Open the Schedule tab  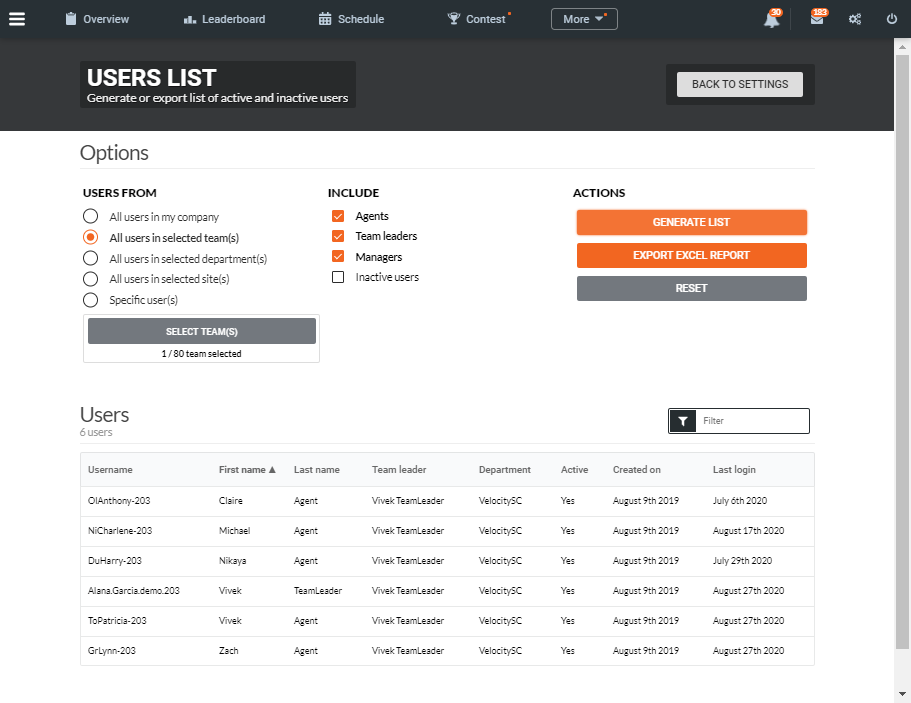click(x=352, y=19)
